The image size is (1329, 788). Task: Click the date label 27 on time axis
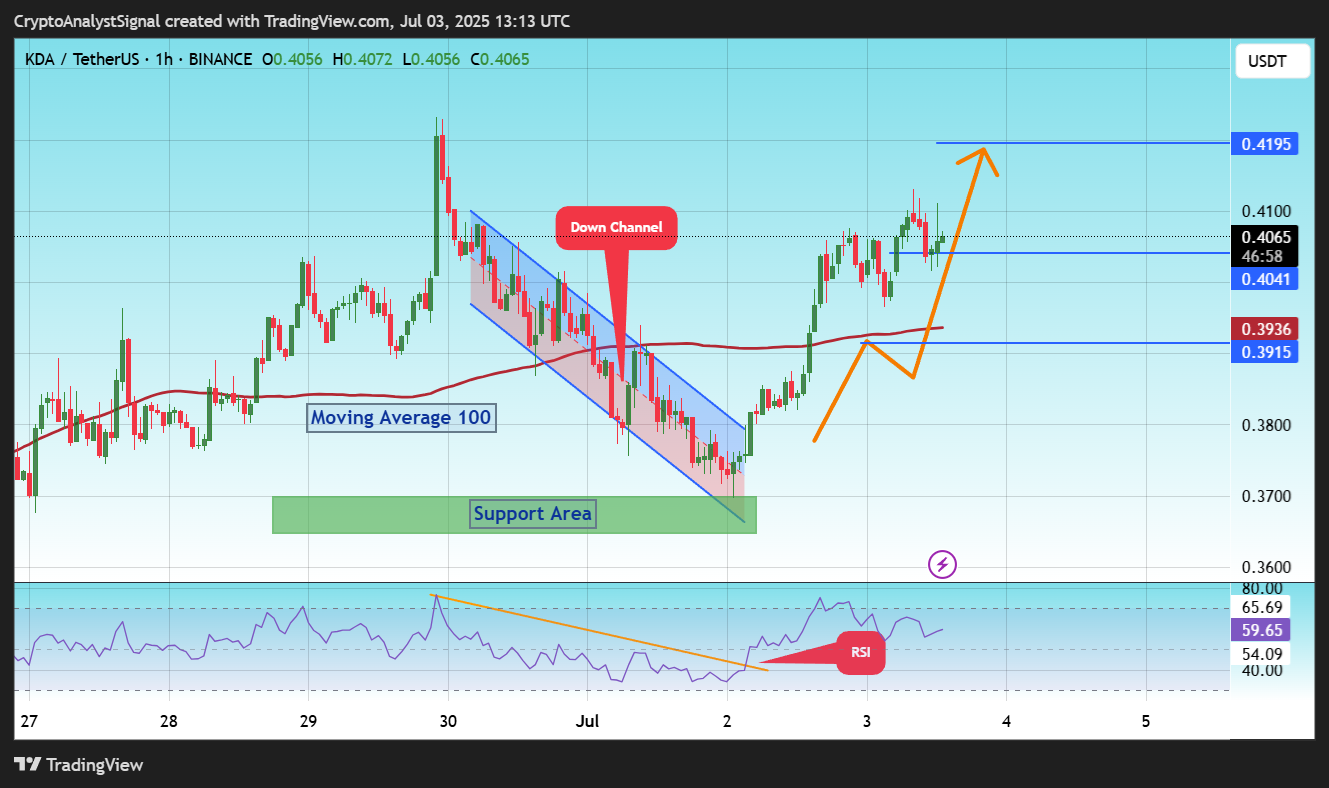click(28, 721)
